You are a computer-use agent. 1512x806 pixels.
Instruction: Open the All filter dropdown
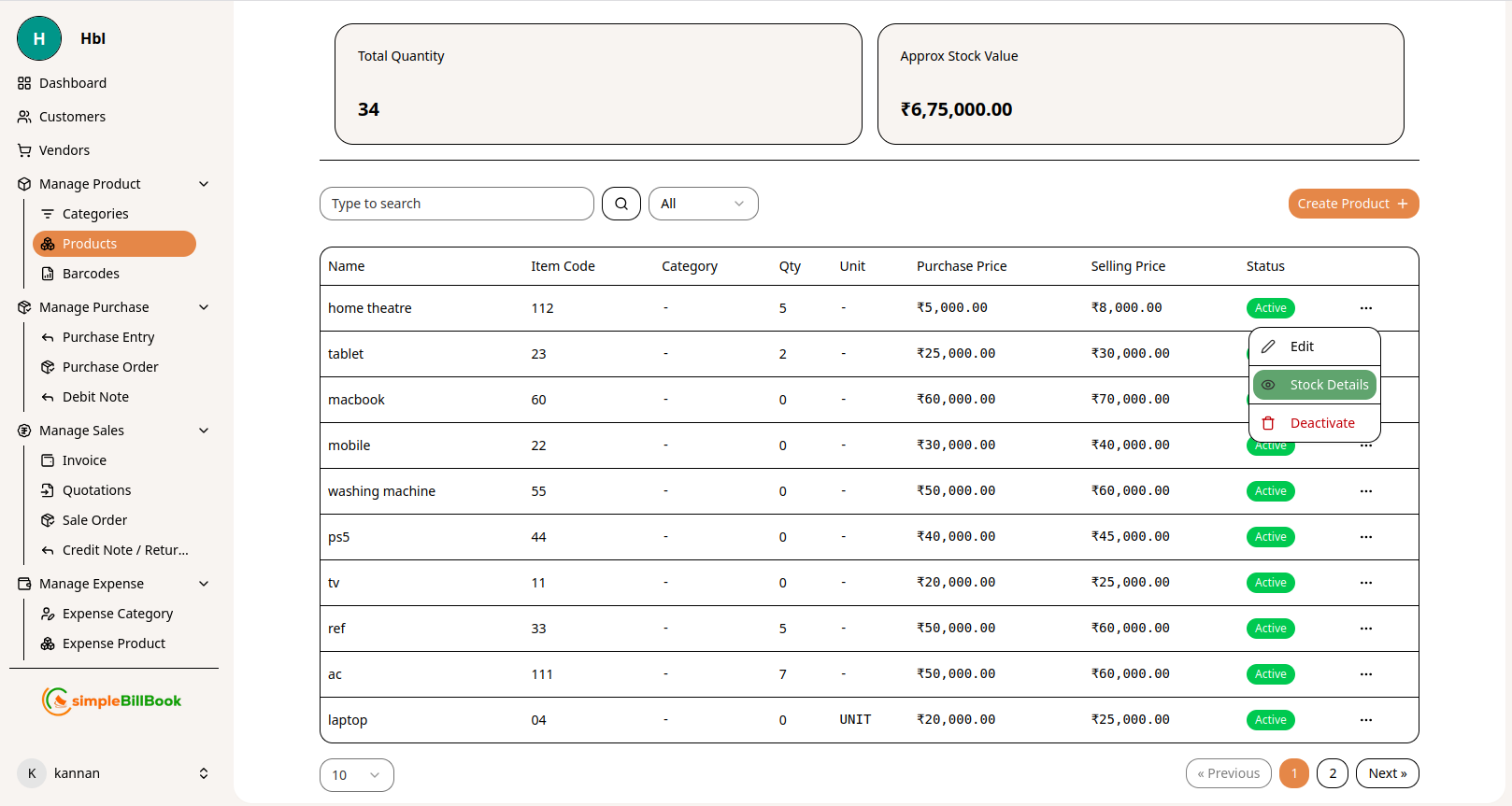[x=703, y=204]
